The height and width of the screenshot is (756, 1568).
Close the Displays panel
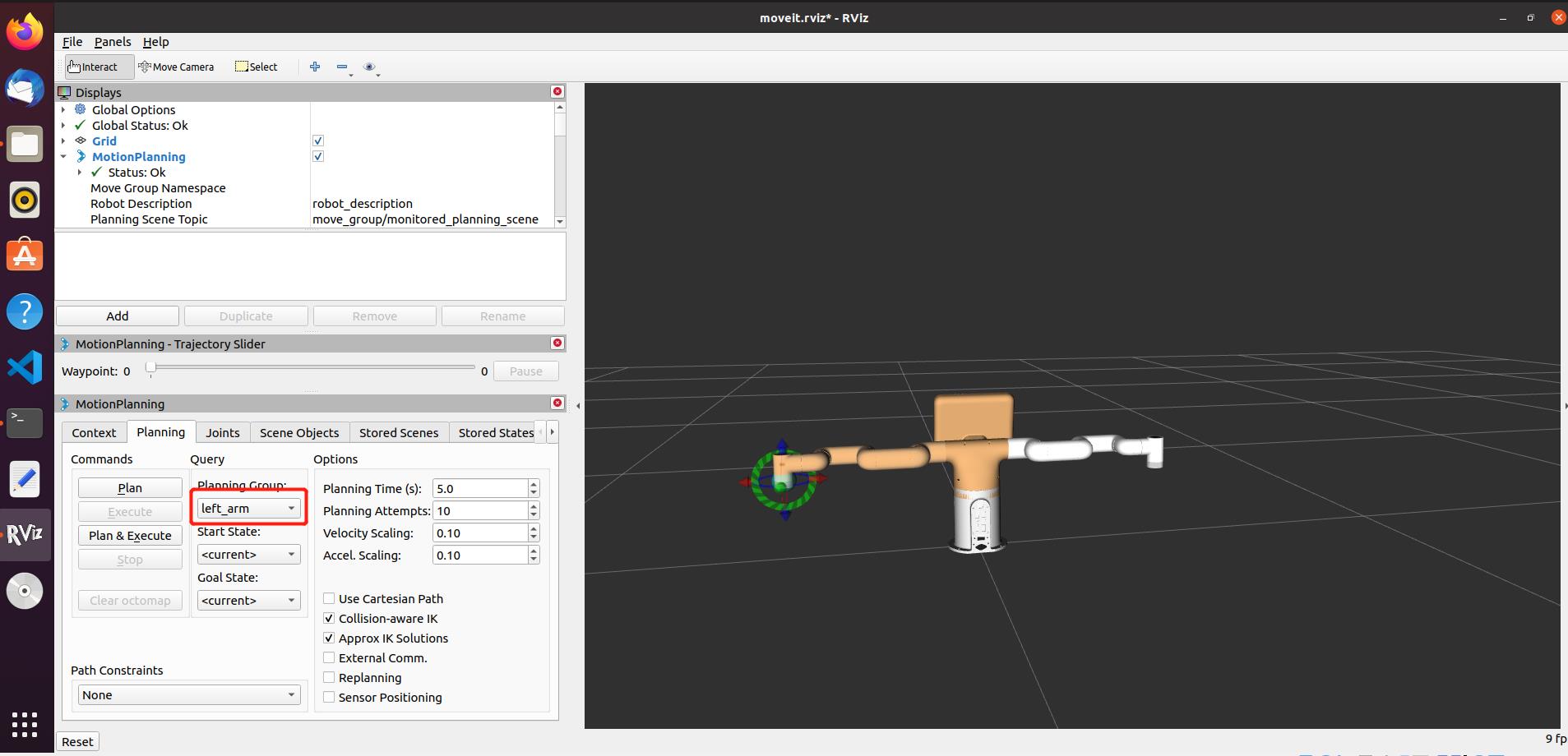(557, 92)
